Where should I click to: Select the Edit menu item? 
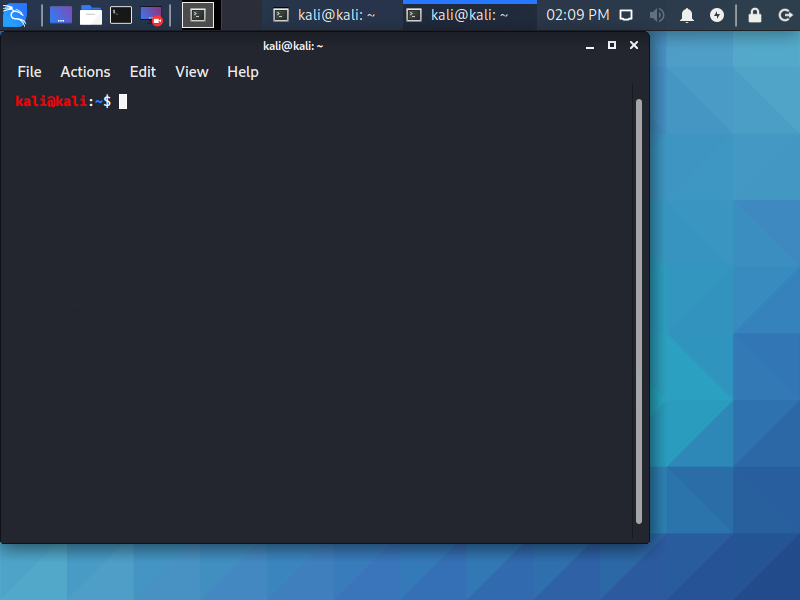point(143,72)
